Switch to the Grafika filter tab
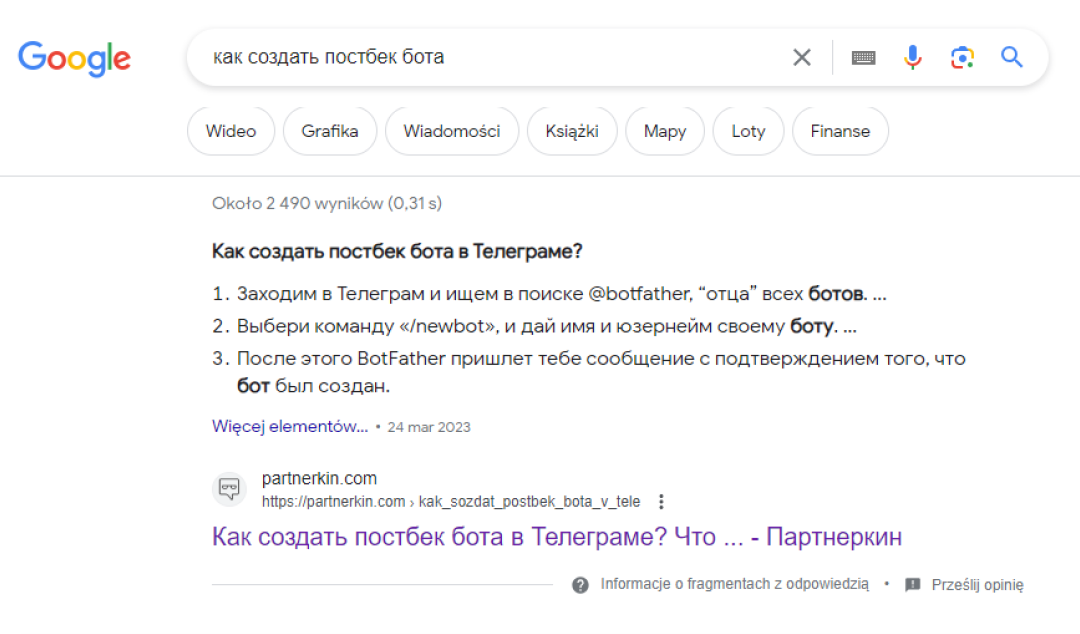The height and width of the screenshot is (634, 1080). [330, 131]
